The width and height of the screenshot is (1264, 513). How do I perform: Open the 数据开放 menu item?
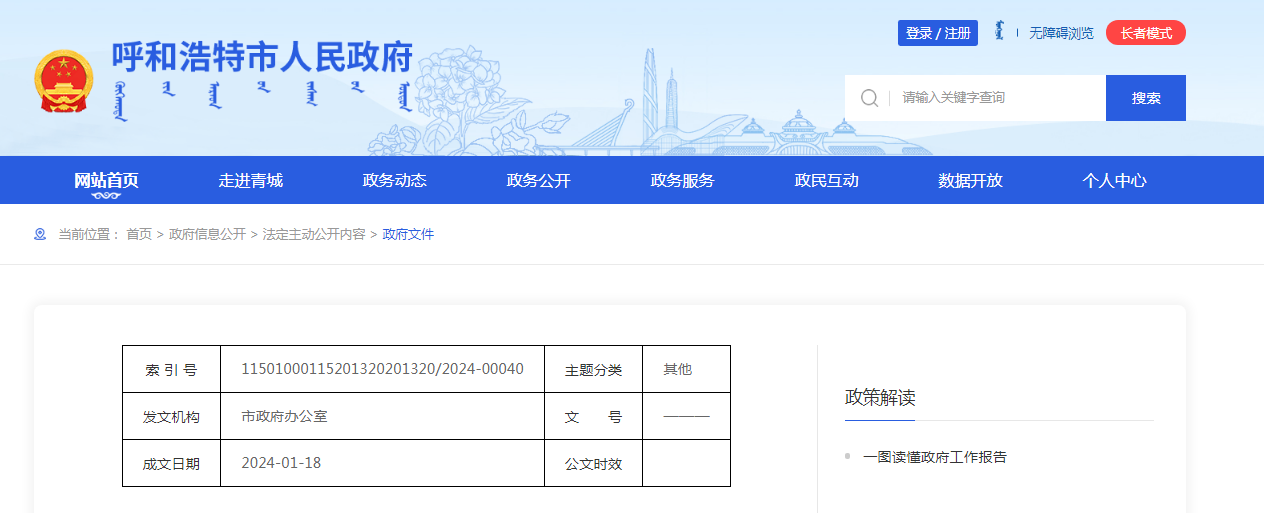point(971,181)
